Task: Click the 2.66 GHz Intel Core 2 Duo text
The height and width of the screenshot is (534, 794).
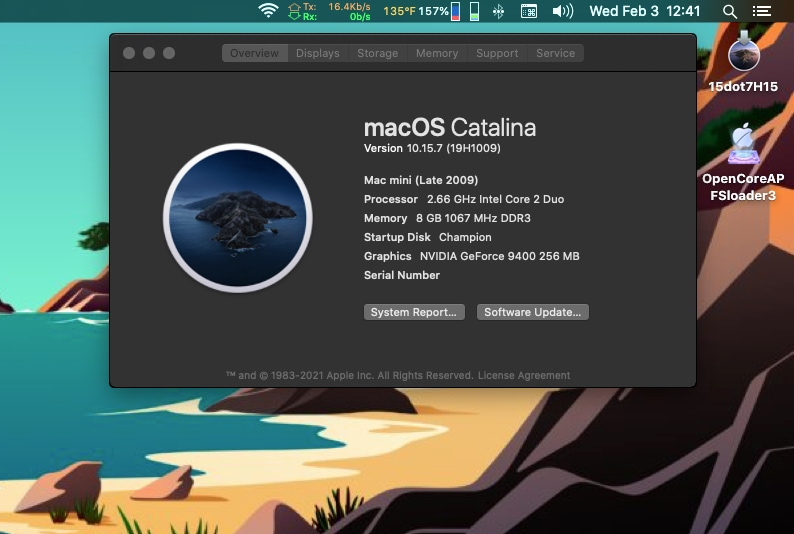Action: point(495,199)
